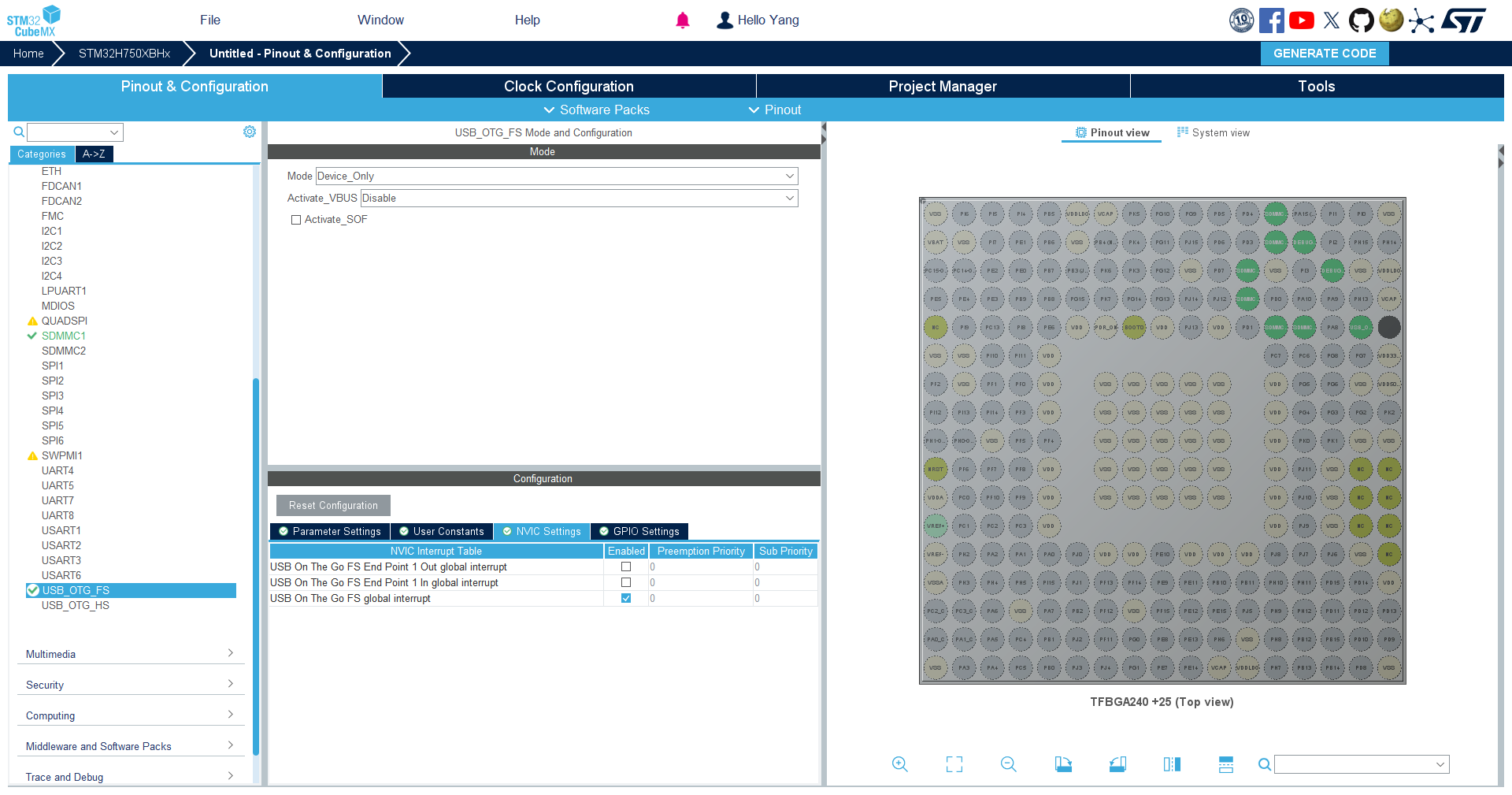Screen dimensions: 1512x795
Task: Fit the pinout view to screen
Action: point(954,764)
